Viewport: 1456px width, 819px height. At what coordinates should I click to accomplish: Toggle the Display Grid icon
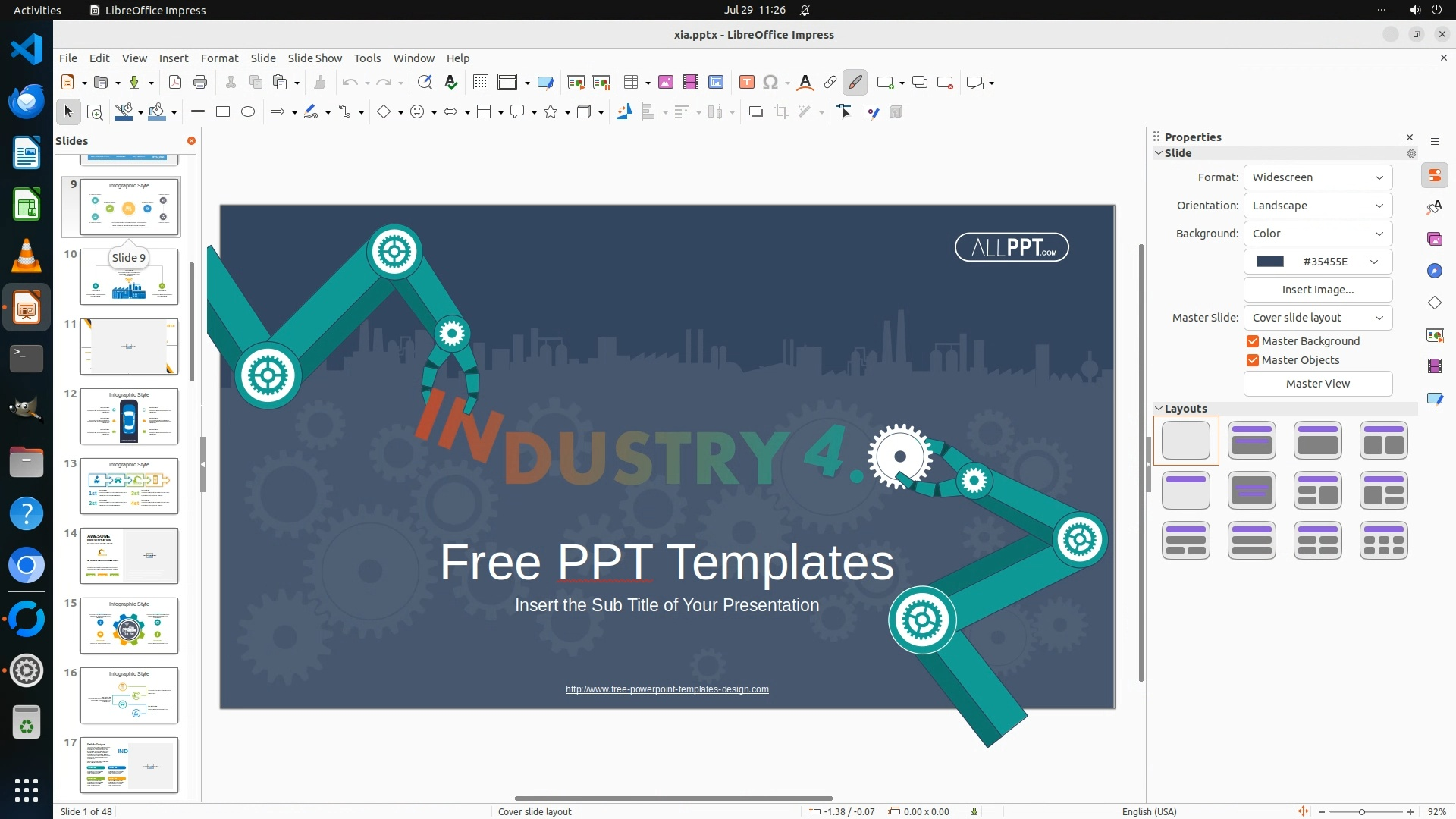(480, 83)
